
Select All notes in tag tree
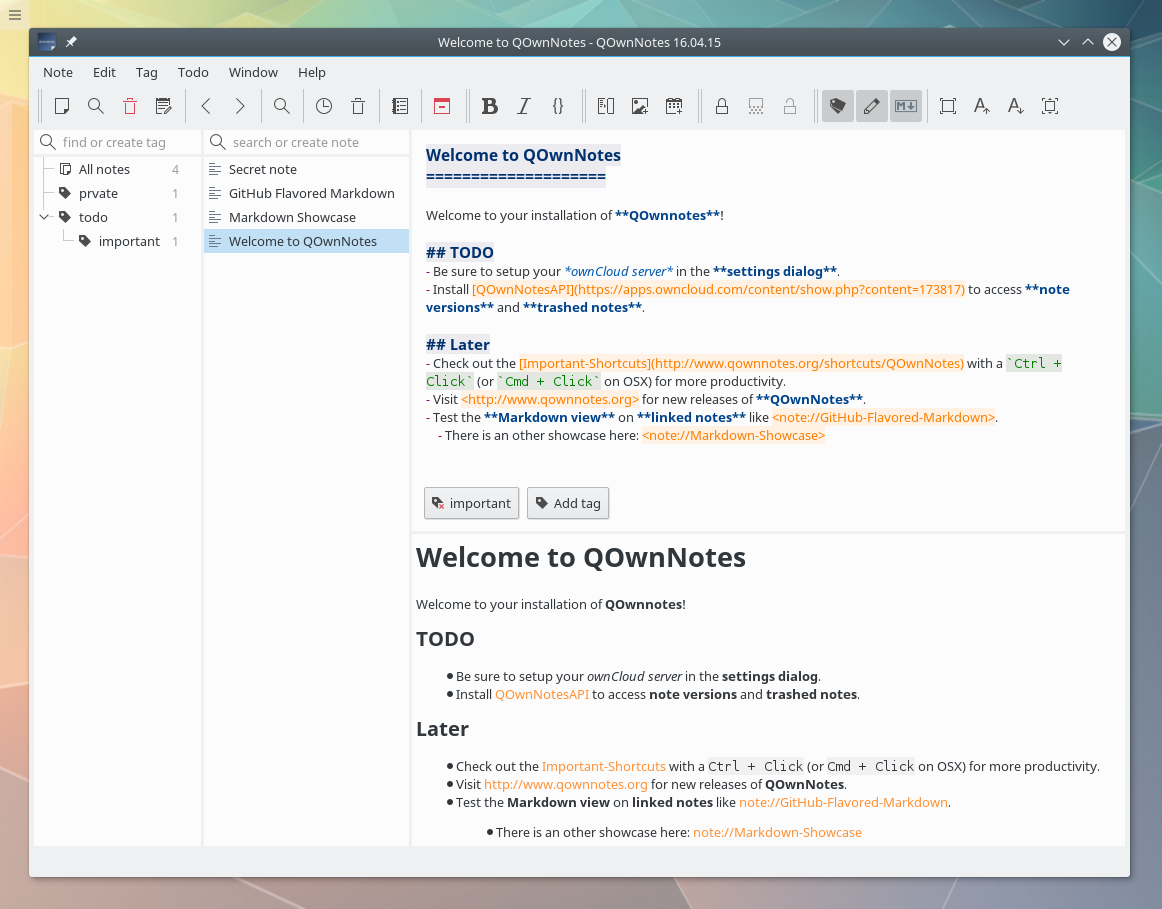click(x=104, y=169)
